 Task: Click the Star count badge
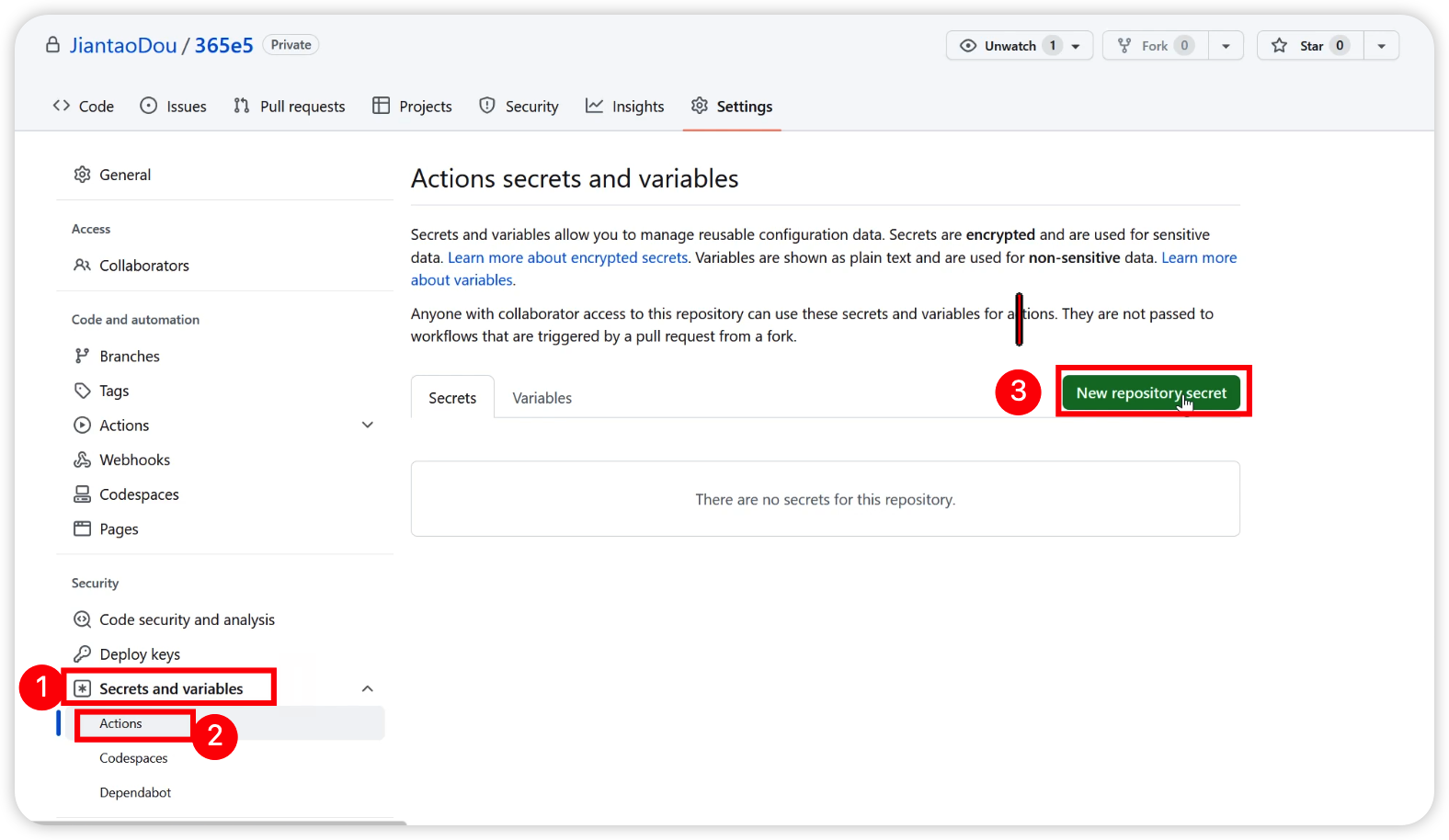[1340, 46]
